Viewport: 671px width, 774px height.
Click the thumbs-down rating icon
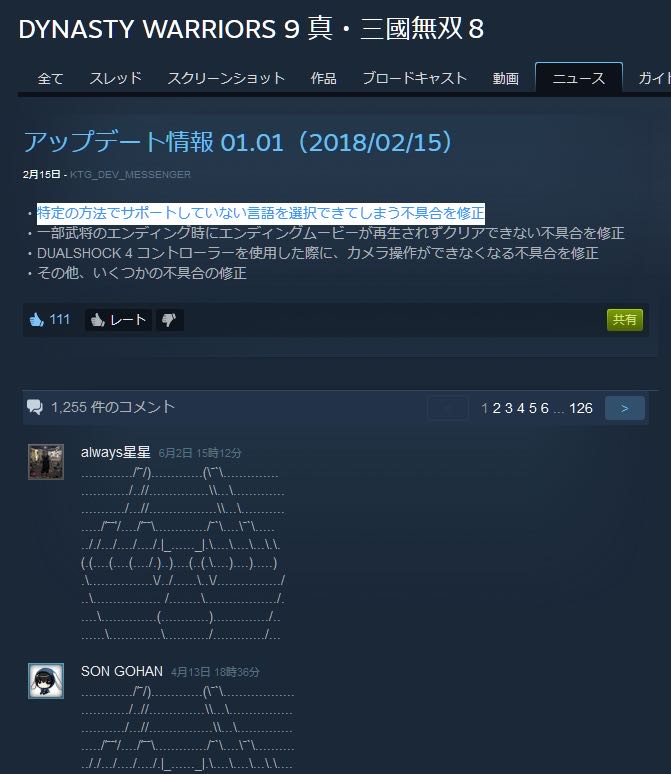point(169,320)
